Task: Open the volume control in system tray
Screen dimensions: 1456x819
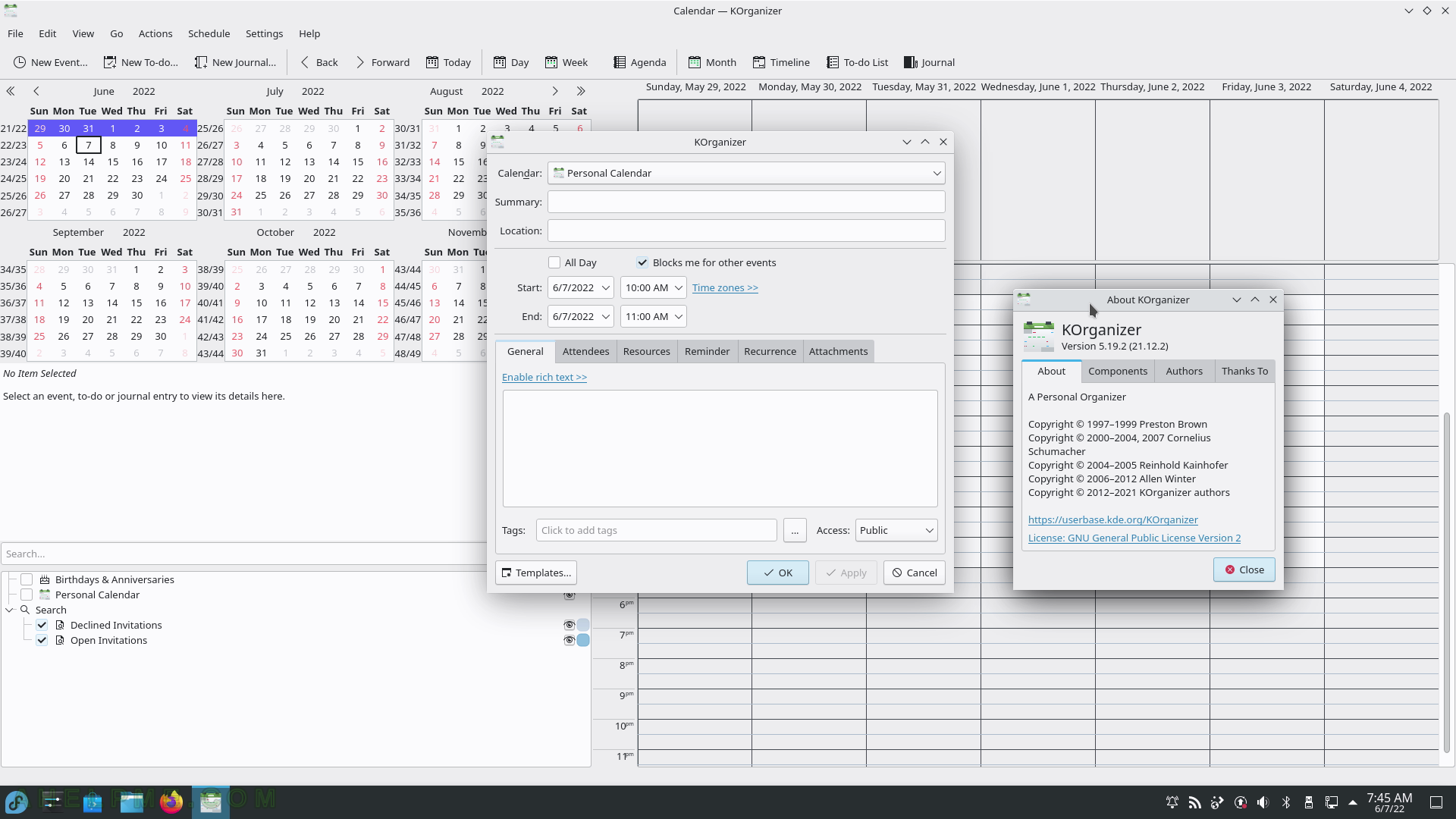Action: [x=1263, y=802]
